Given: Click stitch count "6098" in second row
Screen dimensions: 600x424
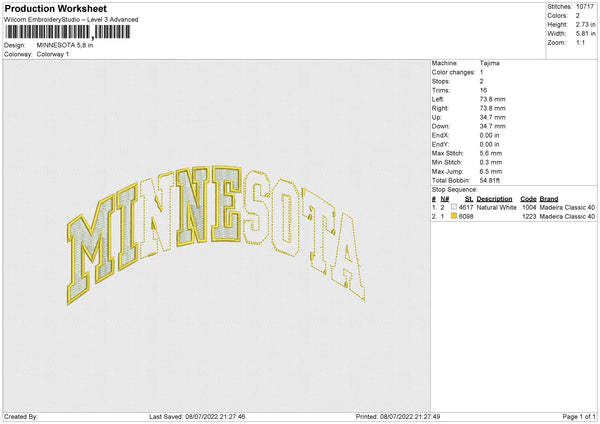Looking at the screenshot, I should coord(466,217).
